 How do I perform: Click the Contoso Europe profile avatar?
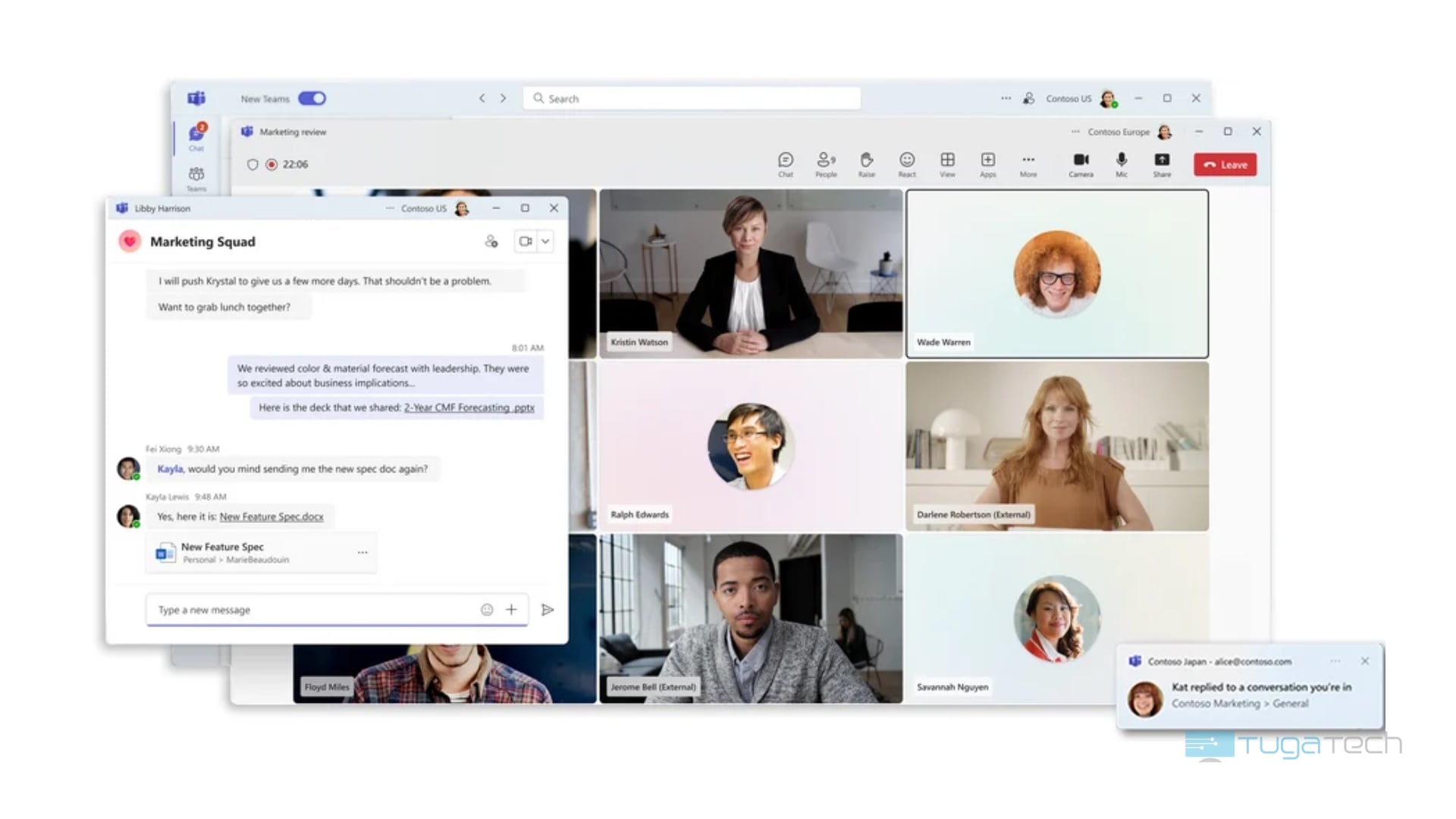tap(1165, 132)
